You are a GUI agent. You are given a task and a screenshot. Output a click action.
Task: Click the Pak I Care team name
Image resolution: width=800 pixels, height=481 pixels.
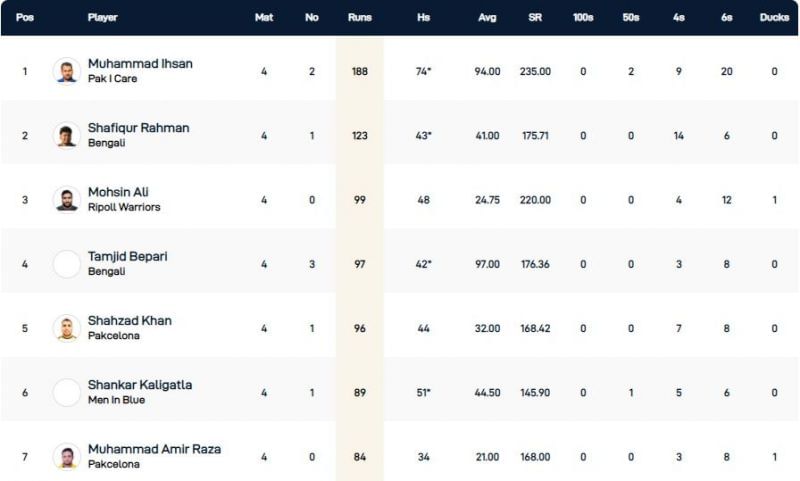[113, 79]
